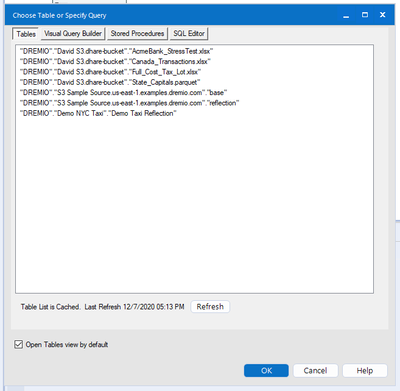Switch to the SQL Editor tab
Image resolution: width=400 pixels, height=391 pixels.
pyautogui.click(x=189, y=33)
